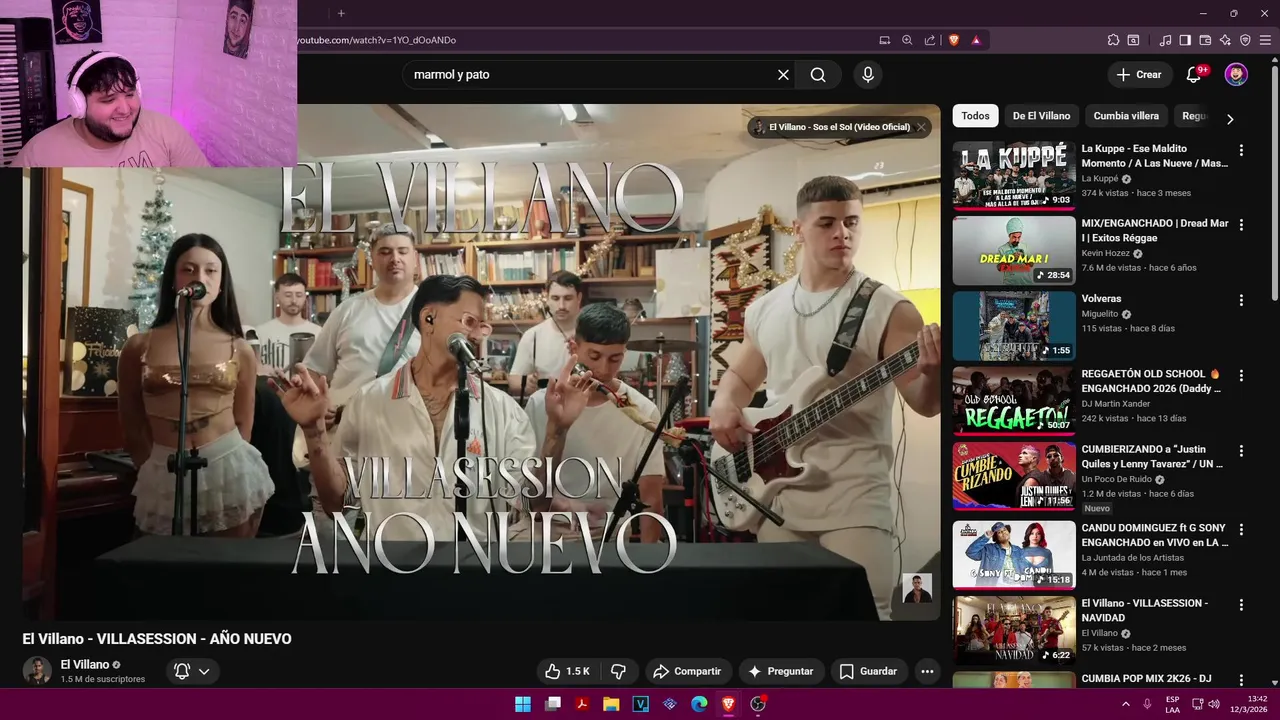The image size is (1280, 720).
Task: Select the De El Villano chip
Action: pyautogui.click(x=1041, y=116)
